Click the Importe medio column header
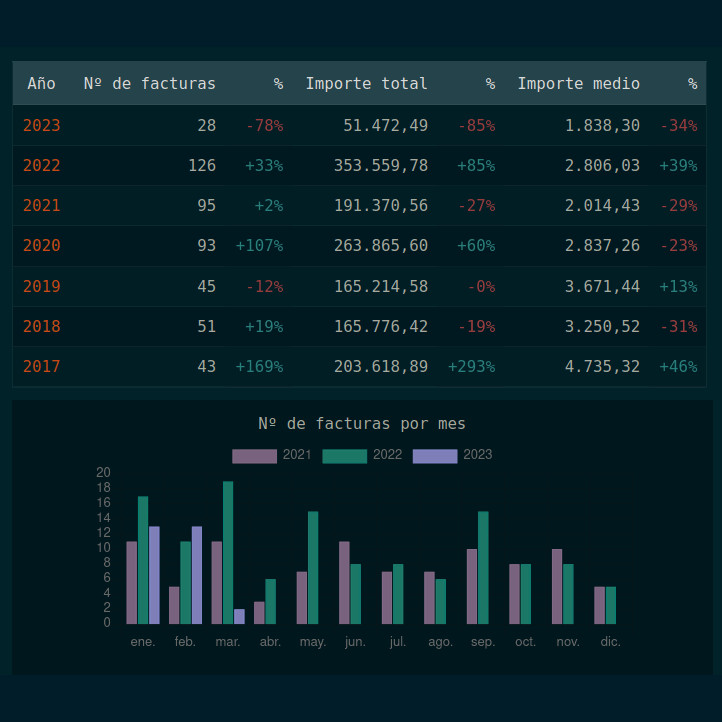 tap(578, 84)
